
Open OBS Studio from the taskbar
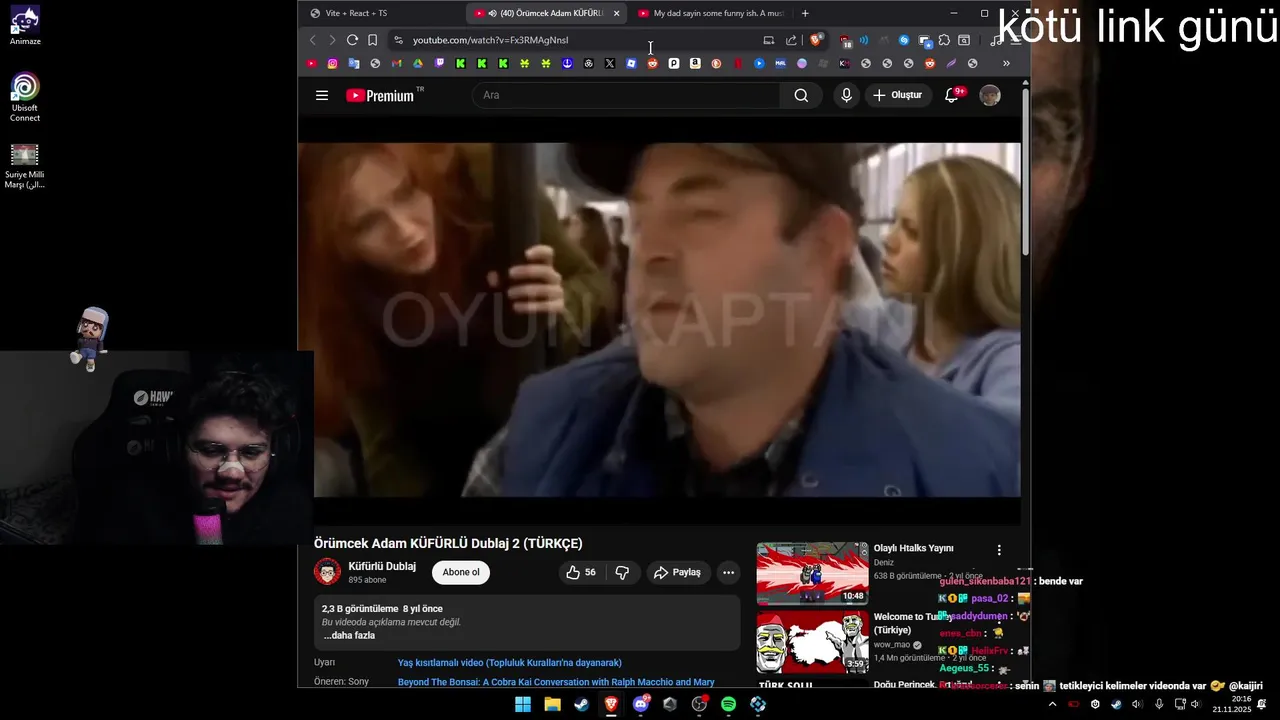[699, 704]
